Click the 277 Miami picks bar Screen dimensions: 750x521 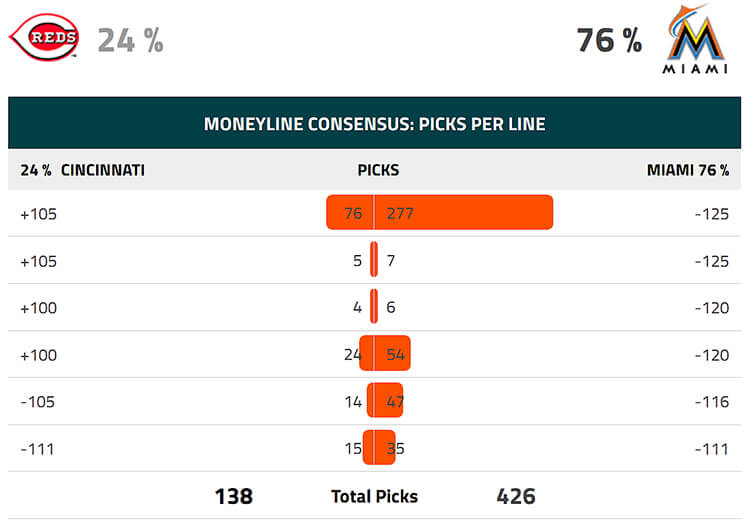(463, 212)
